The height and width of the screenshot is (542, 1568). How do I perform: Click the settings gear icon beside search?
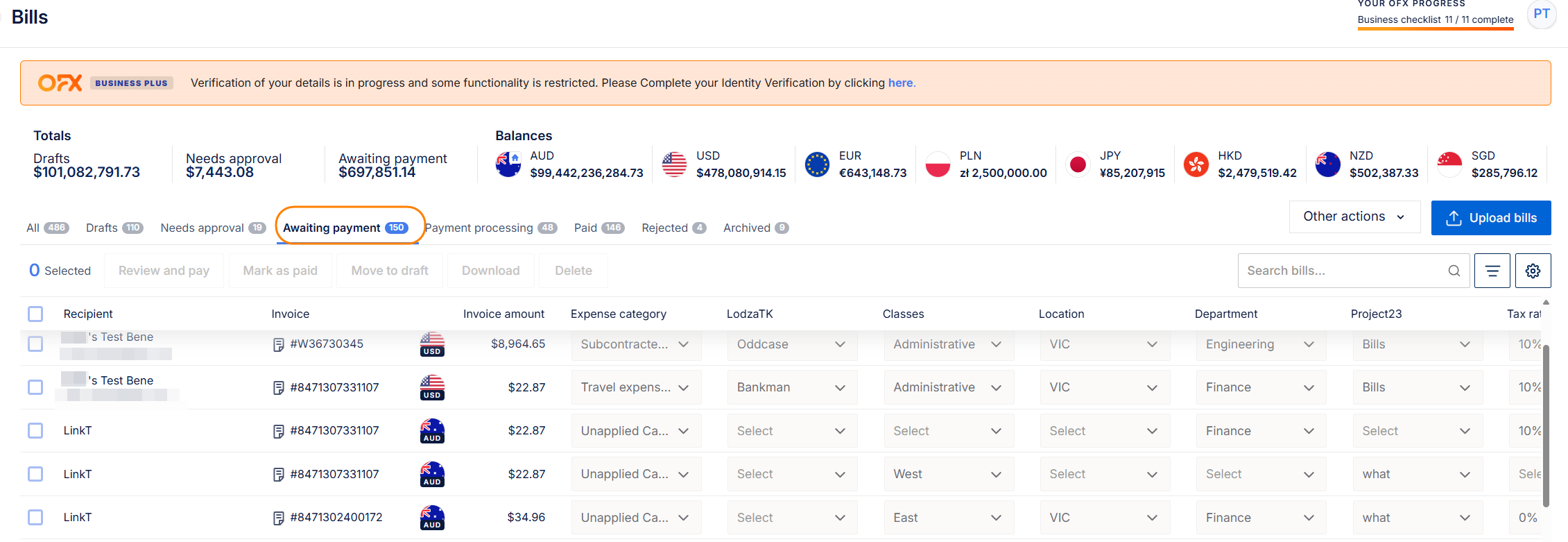(x=1533, y=271)
